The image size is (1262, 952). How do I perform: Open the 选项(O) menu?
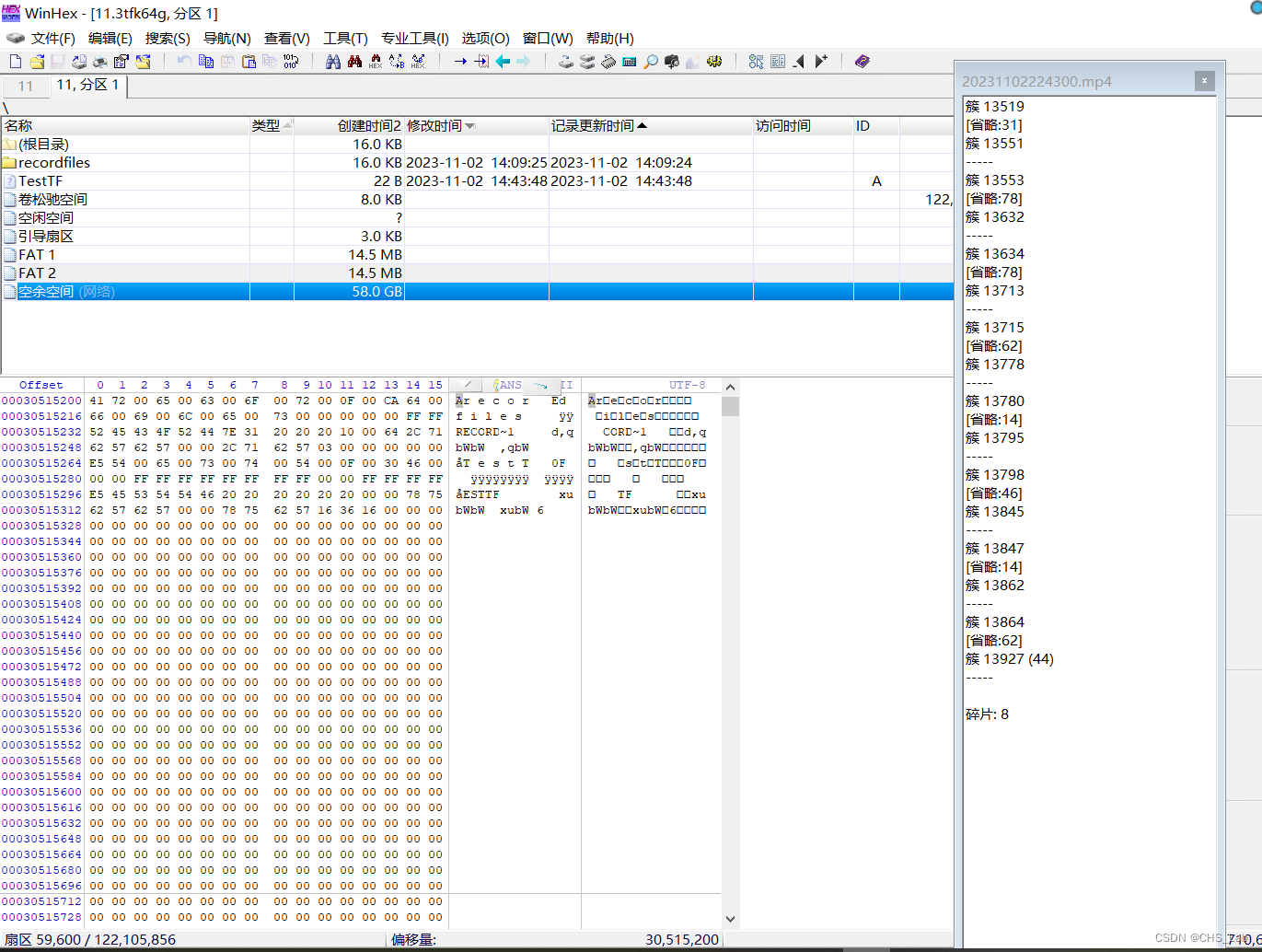485,38
